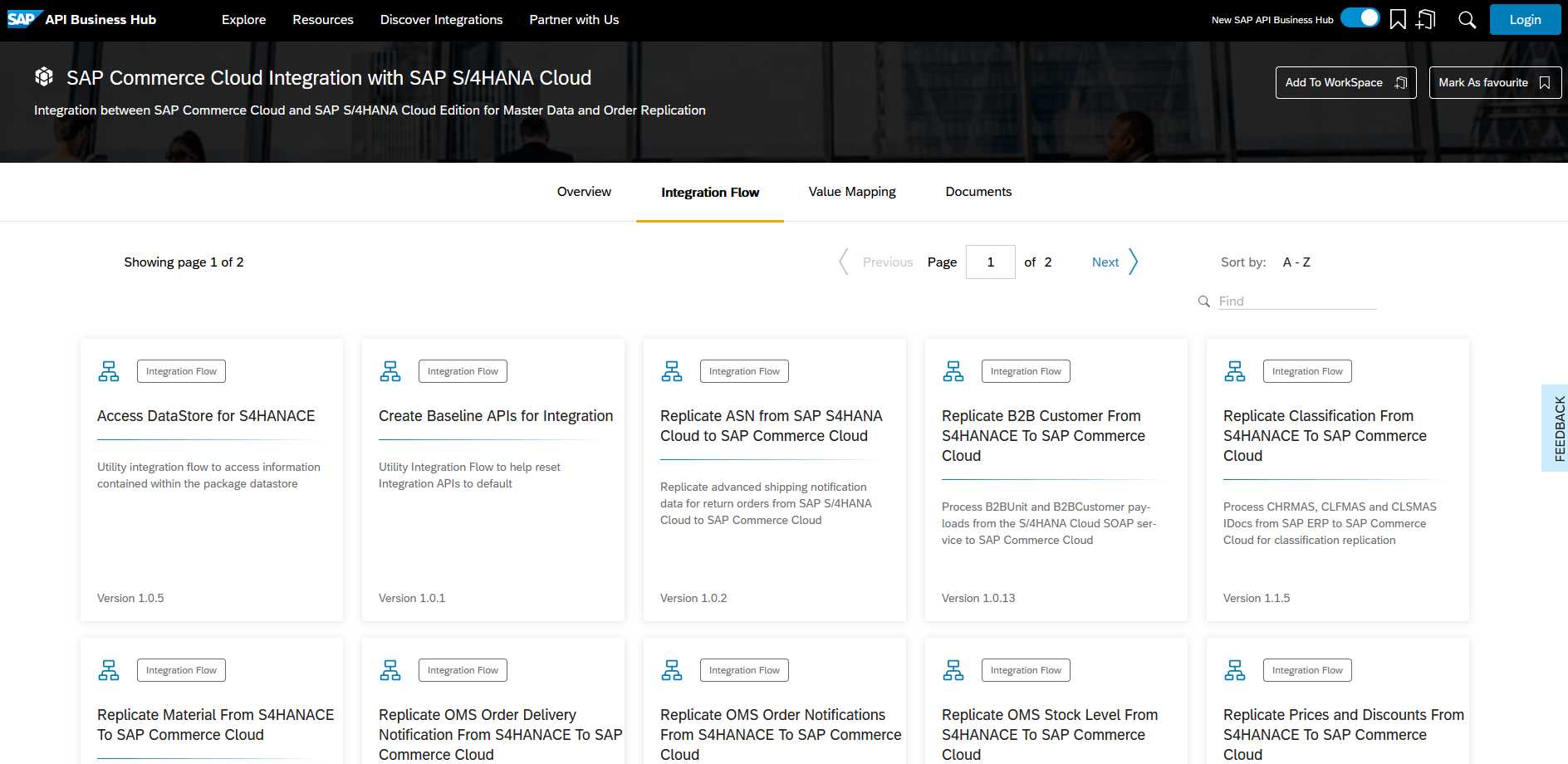
Task: Click API Business Hub home title
Action: [100, 20]
